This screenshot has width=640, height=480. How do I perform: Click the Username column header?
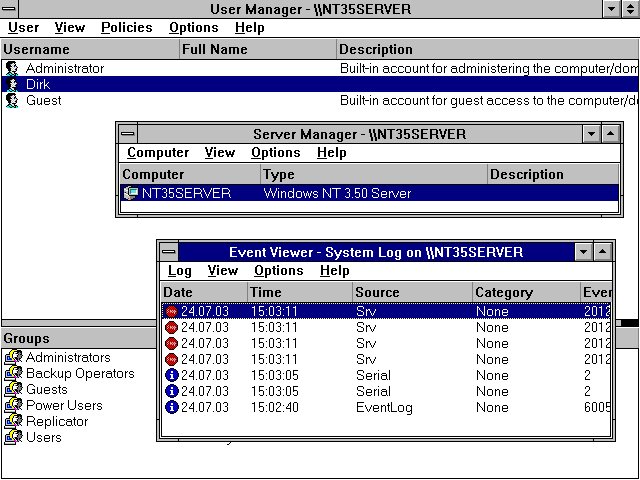pos(90,49)
